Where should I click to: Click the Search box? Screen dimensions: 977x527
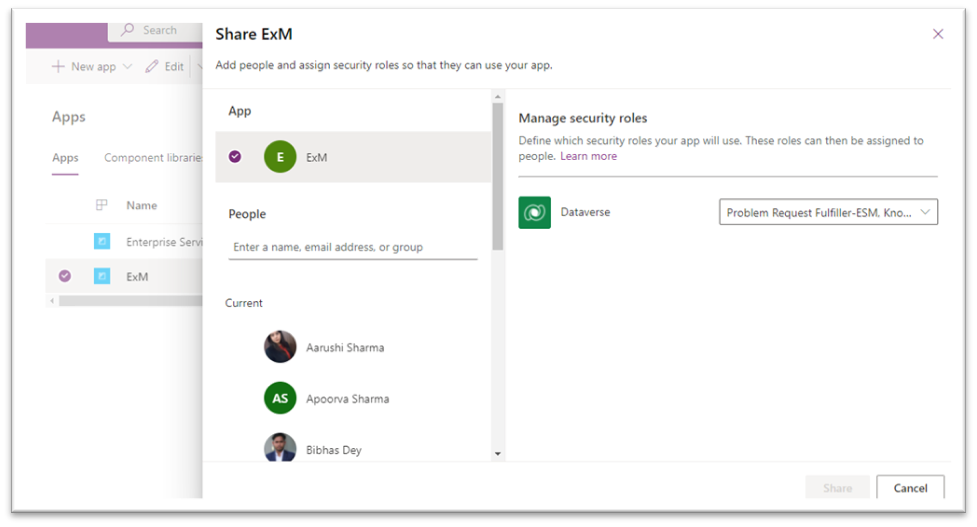(156, 31)
